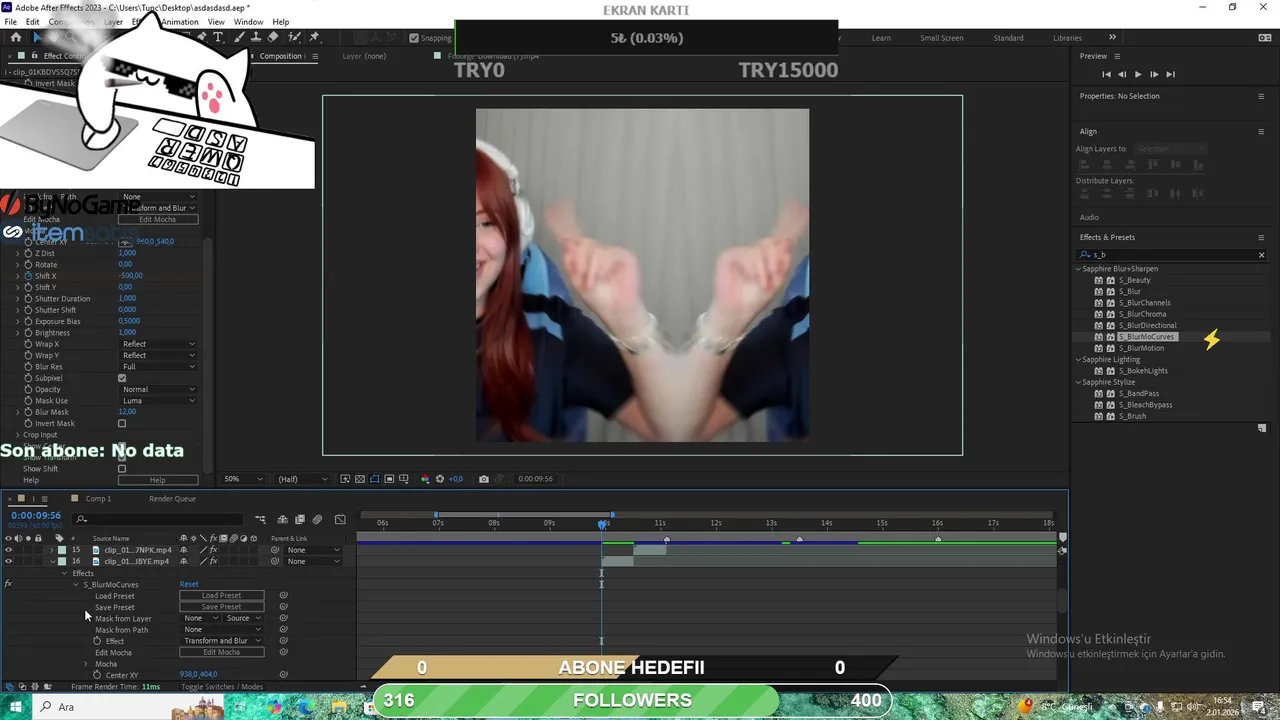This screenshot has width=1280, height=720.
Task: Toggle effects fx switch for layer 16
Action: click(213, 561)
